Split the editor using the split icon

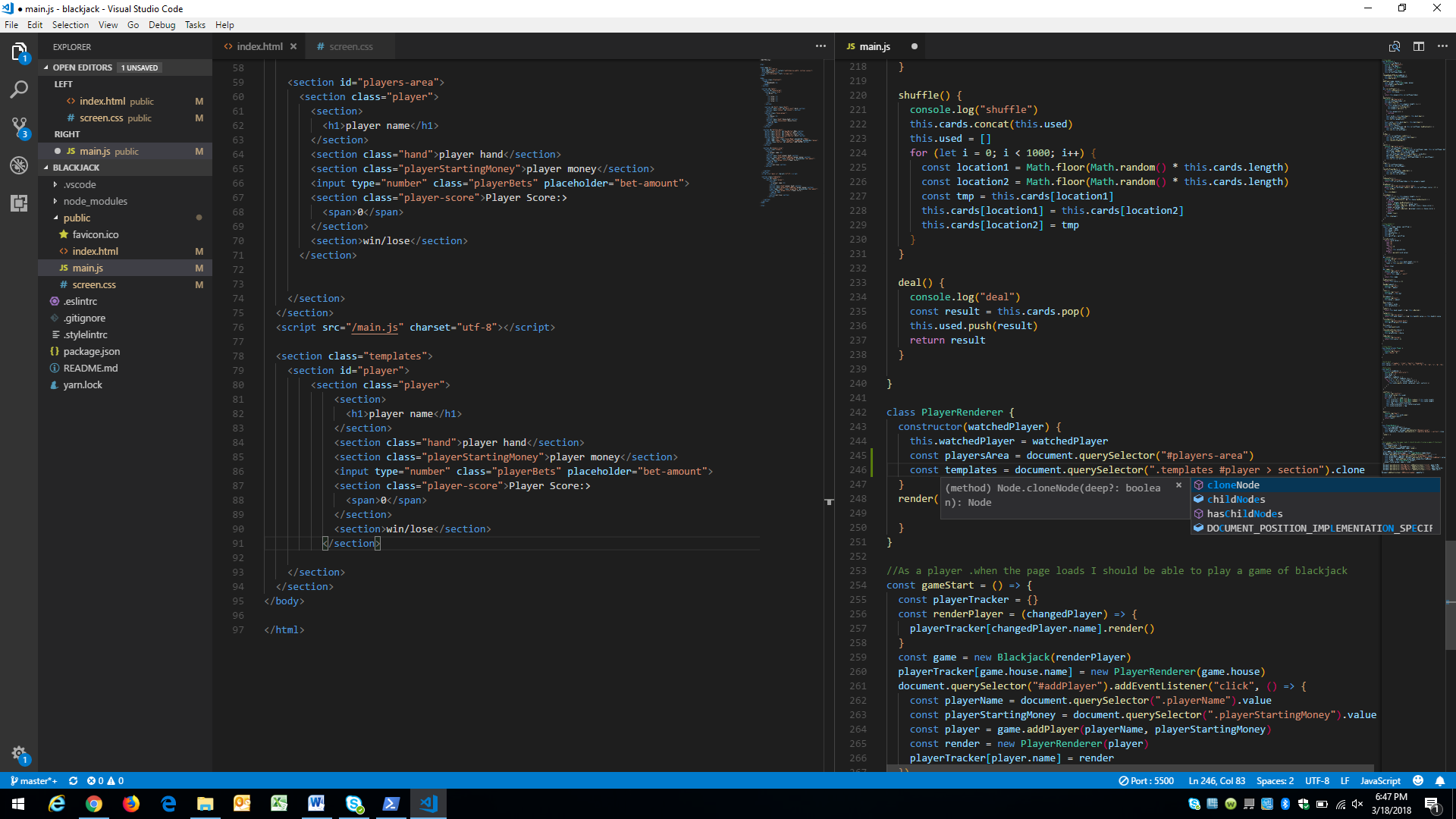pyautogui.click(x=1419, y=46)
